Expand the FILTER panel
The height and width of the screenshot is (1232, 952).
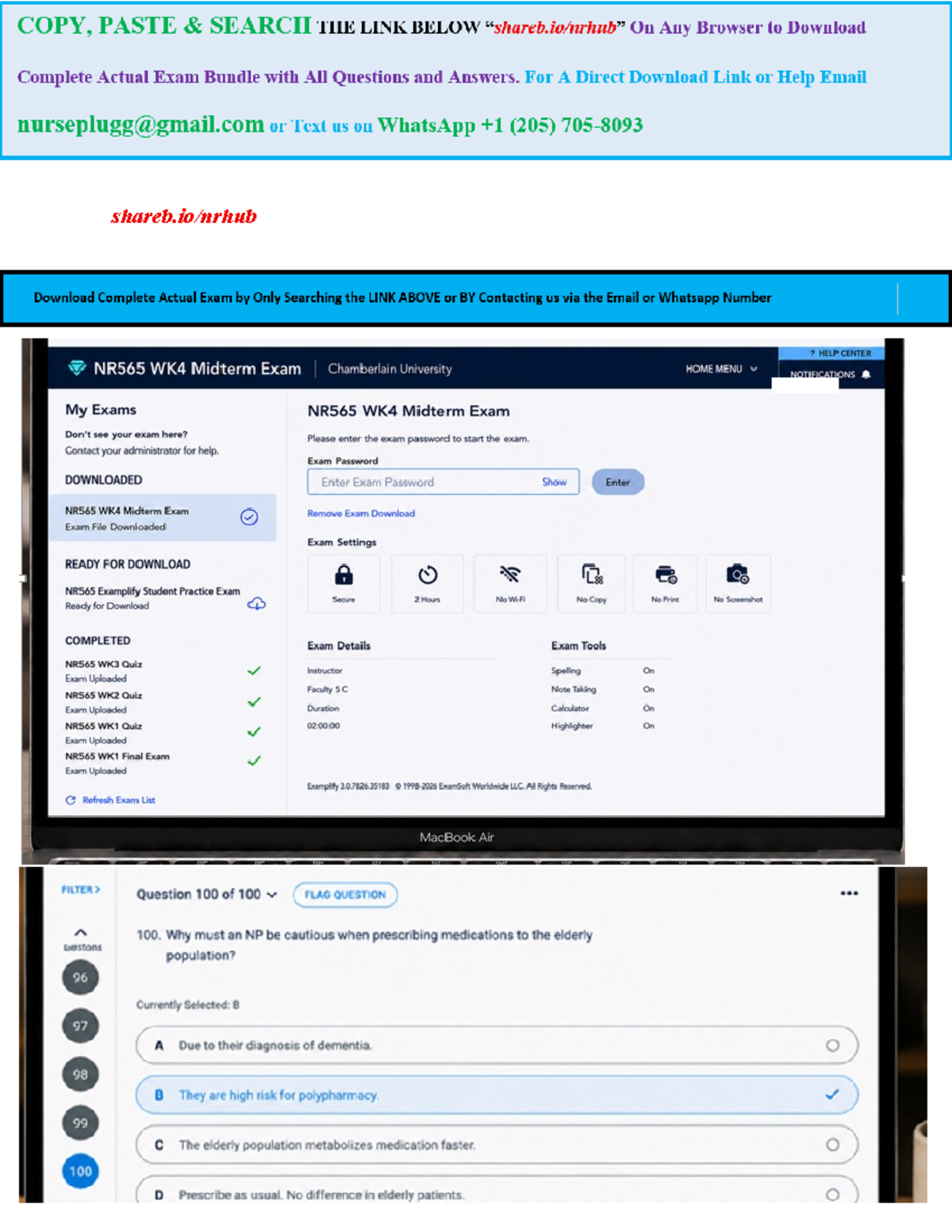[x=81, y=890]
